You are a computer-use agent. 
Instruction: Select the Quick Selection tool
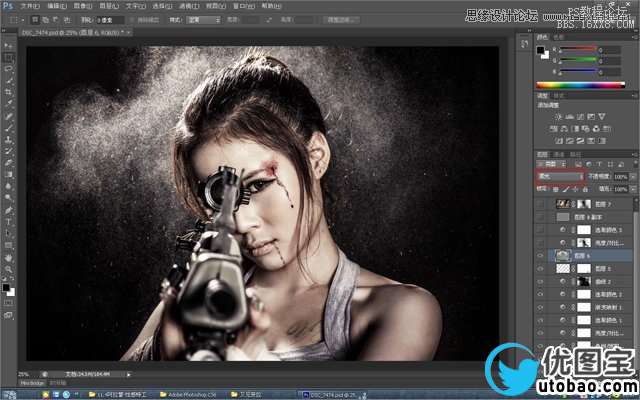[9, 80]
